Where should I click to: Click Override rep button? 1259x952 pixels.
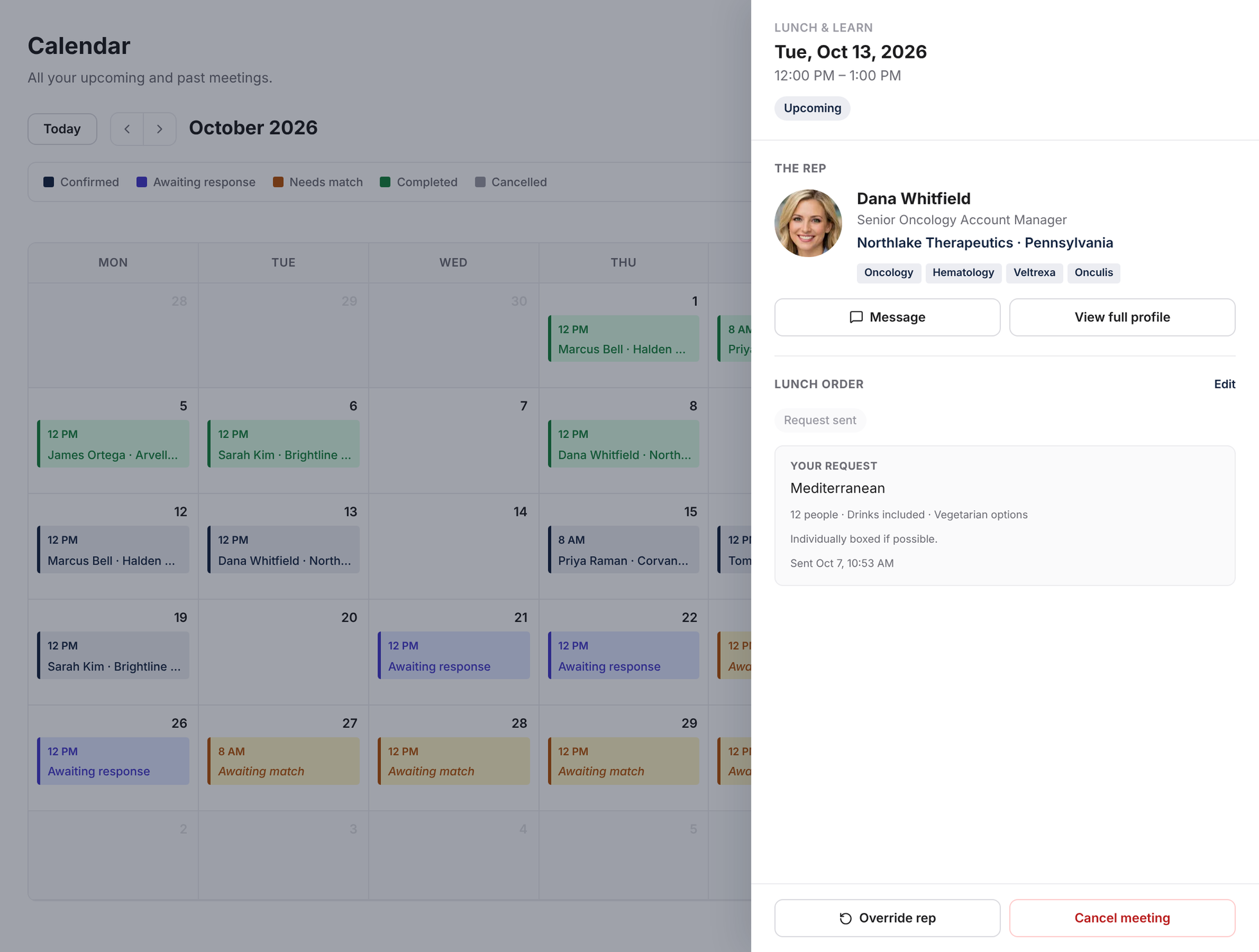tap(887, 918)
